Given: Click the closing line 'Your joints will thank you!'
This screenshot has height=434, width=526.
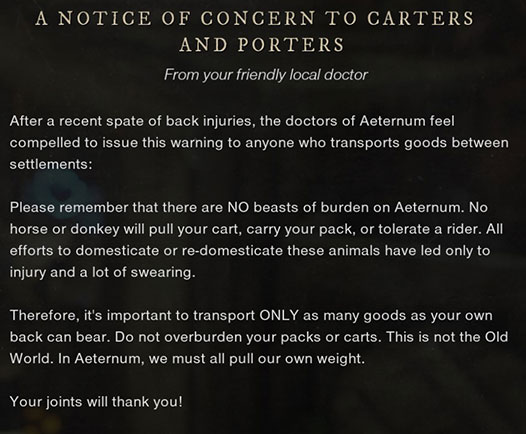Looking at the screenshot, I should 96,402.
